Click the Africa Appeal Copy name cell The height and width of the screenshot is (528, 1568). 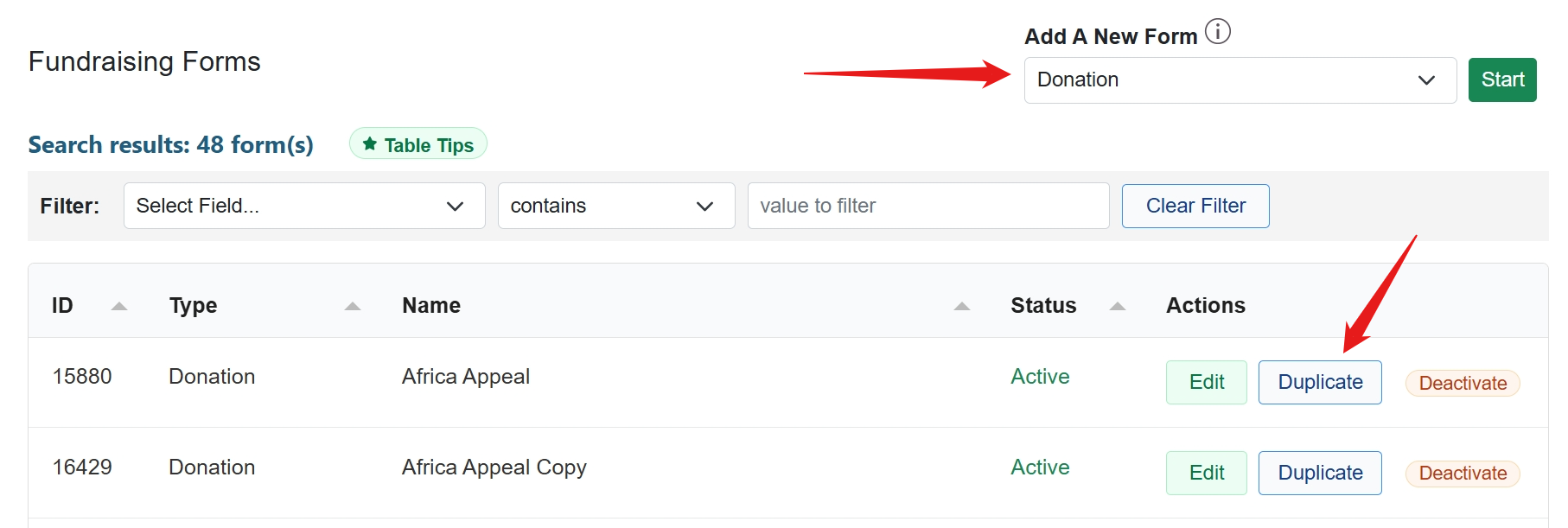click(494, 468)
